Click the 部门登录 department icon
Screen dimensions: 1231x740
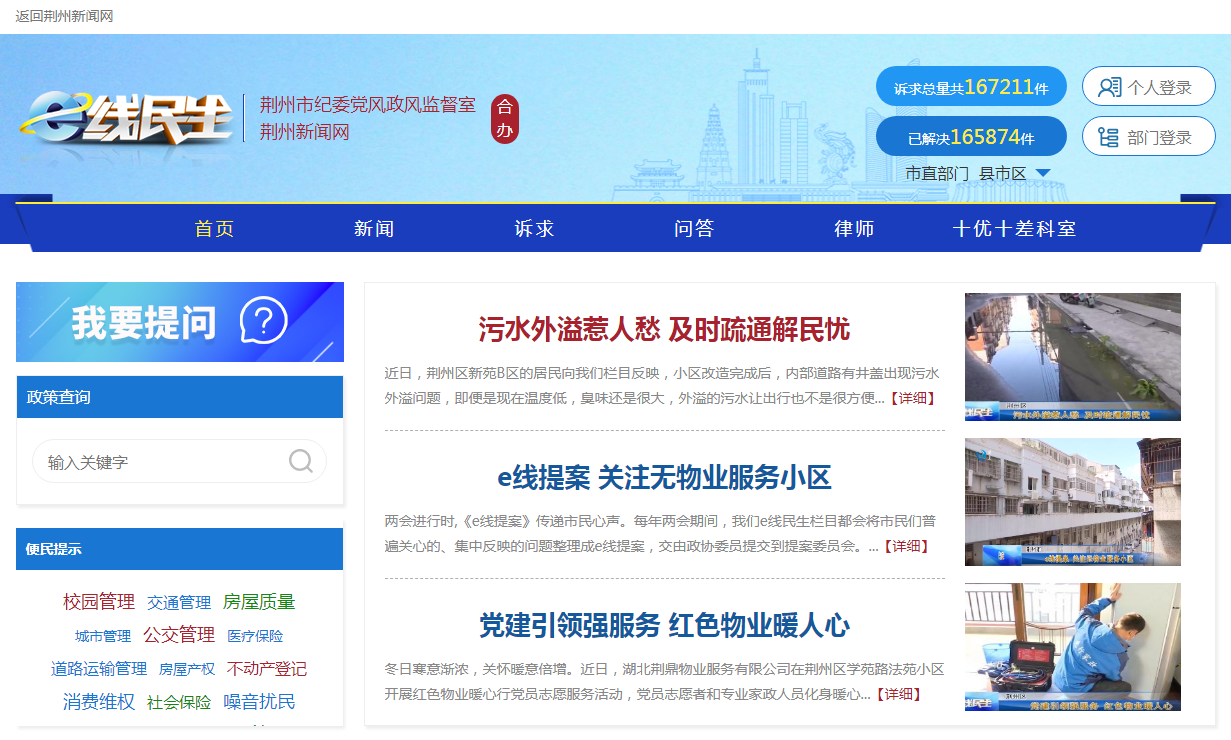pyautogui.click(x=1108, y=137)
